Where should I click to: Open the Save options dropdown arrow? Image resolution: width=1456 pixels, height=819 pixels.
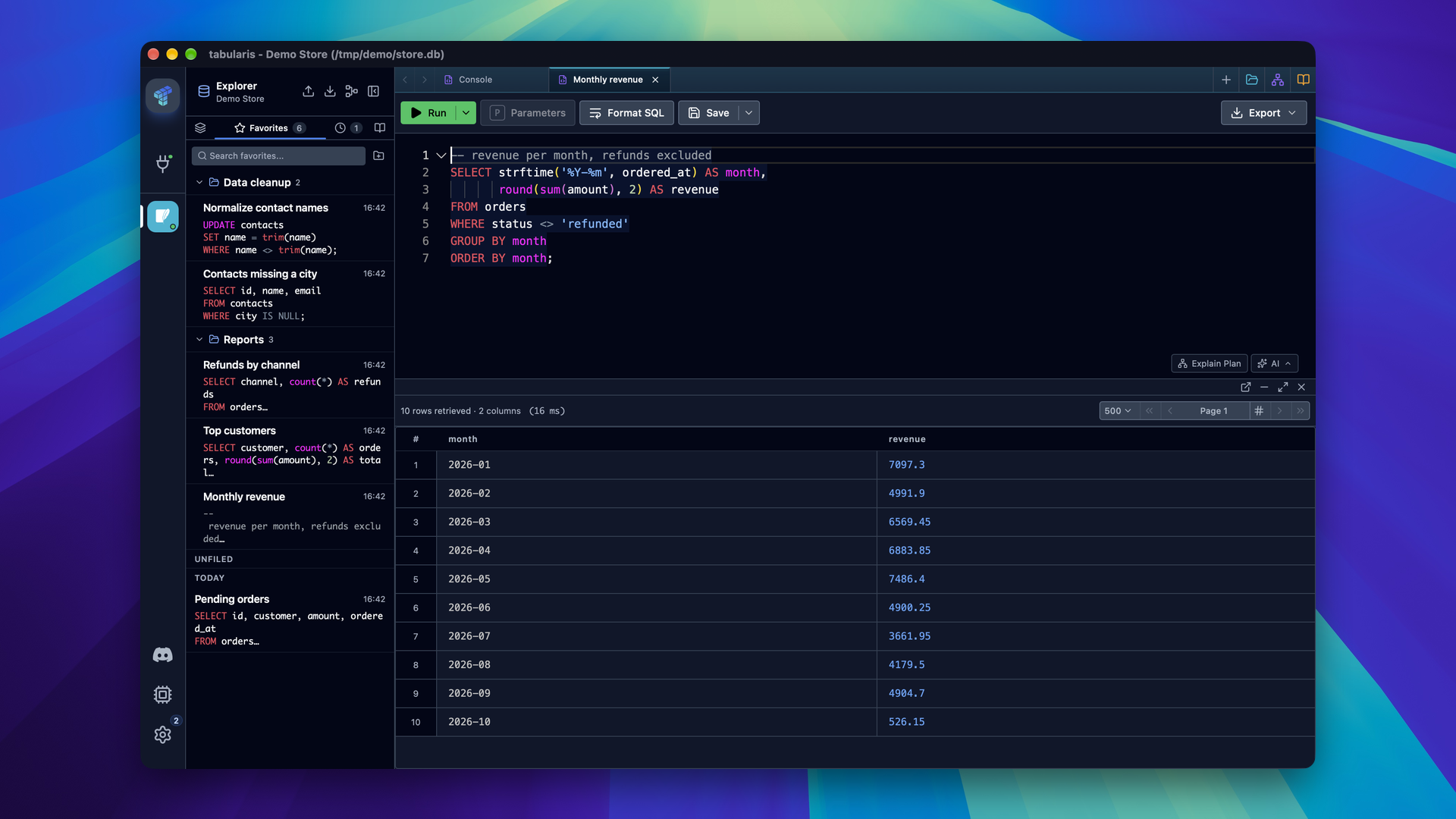748,113
